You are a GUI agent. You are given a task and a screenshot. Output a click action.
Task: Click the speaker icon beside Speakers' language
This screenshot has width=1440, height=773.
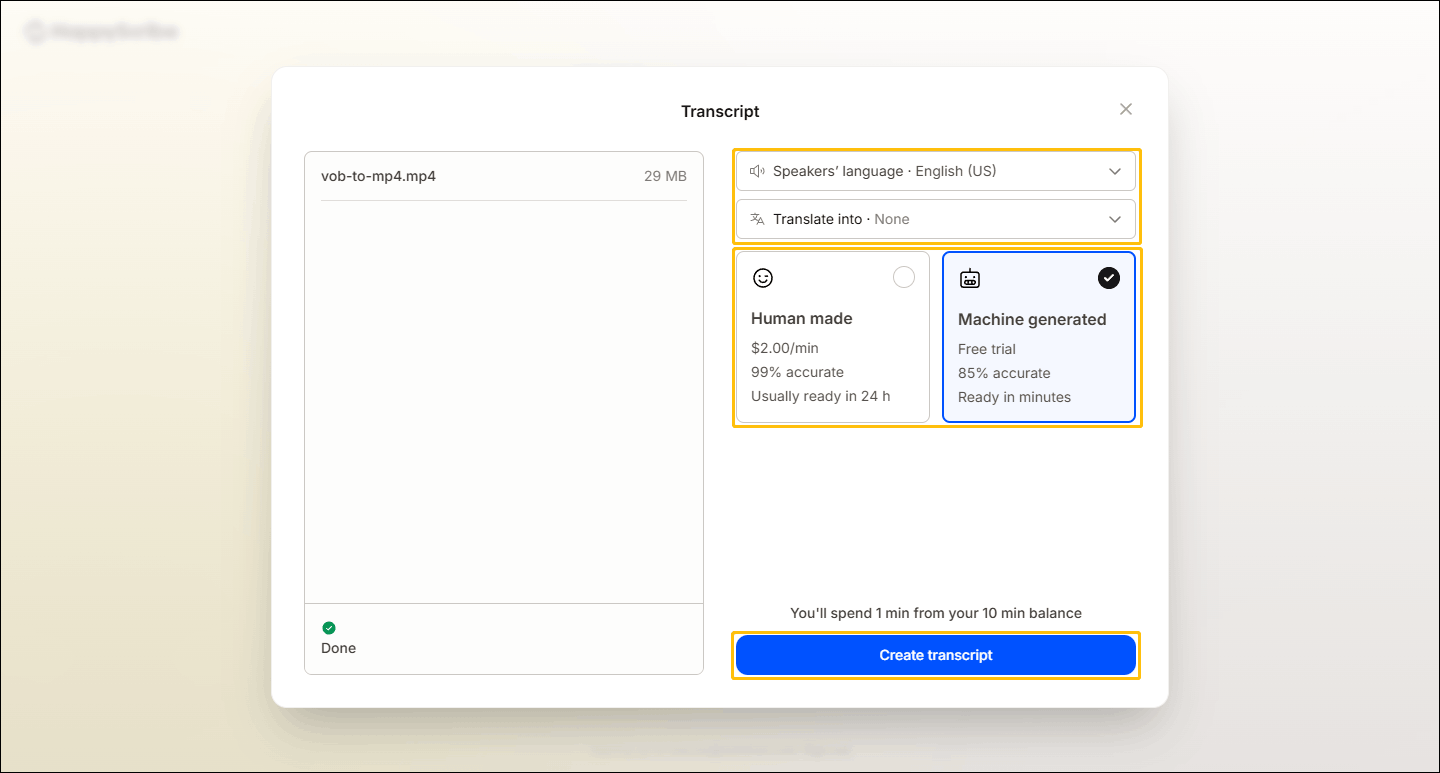coord(757,171)
